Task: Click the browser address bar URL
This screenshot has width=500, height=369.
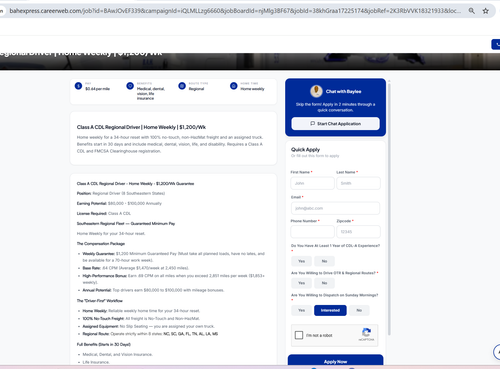Action: [235, 11]
